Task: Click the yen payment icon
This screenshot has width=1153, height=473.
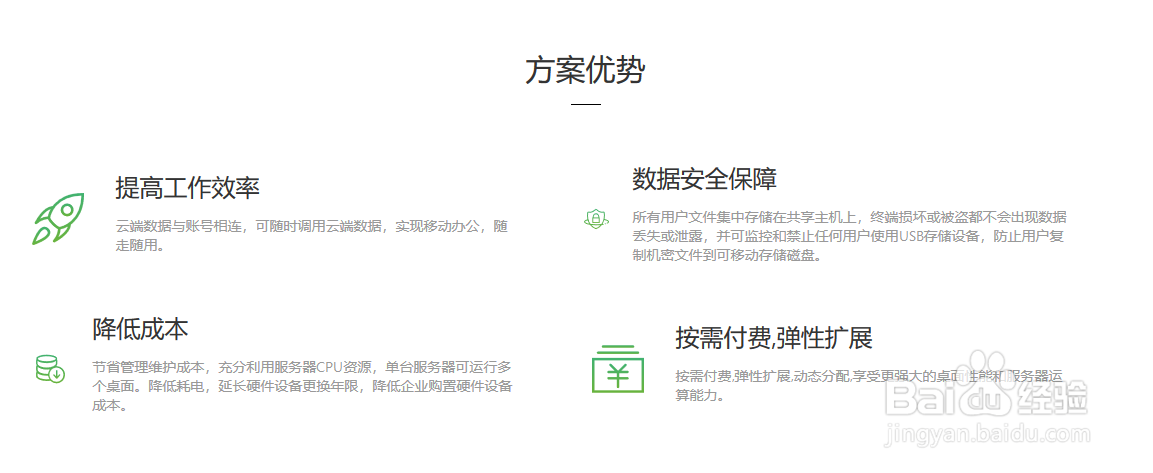Action: click(x=618, y=369)
